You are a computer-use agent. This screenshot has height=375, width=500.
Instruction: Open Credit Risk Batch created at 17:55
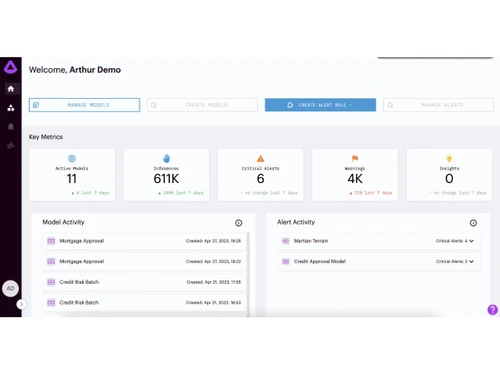145,282
